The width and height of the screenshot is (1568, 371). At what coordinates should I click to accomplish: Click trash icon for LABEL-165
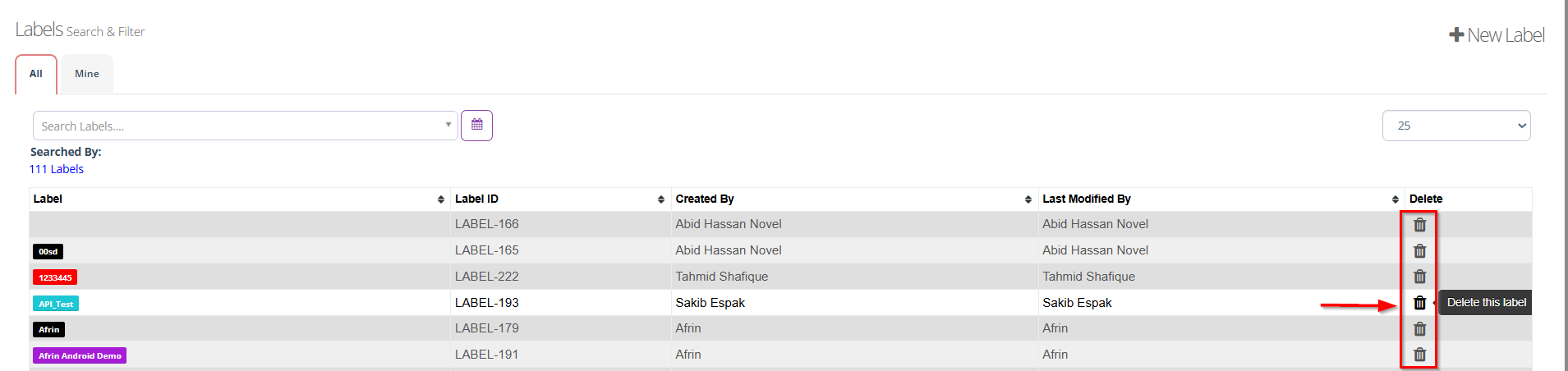(1419, 250)
